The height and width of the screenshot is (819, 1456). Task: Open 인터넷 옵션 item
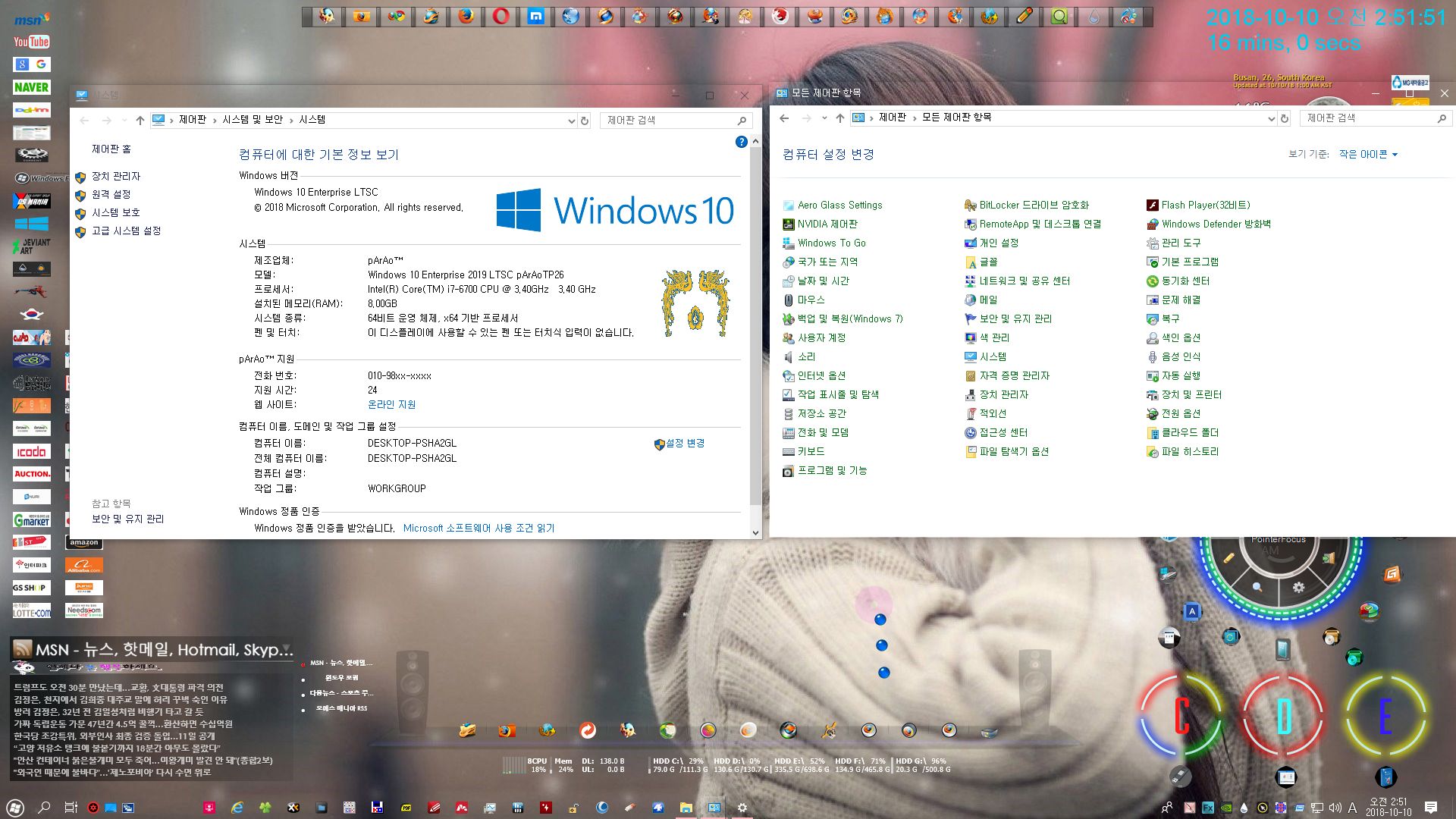814,375
